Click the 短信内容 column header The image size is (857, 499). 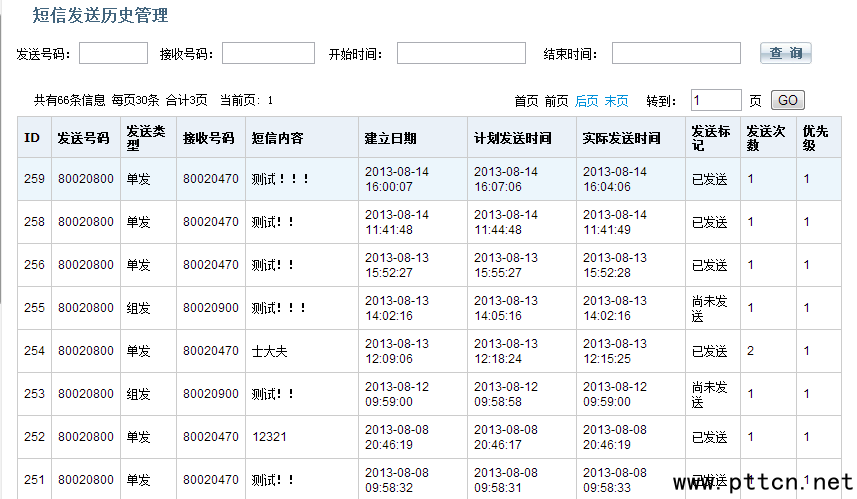[278, 138]
